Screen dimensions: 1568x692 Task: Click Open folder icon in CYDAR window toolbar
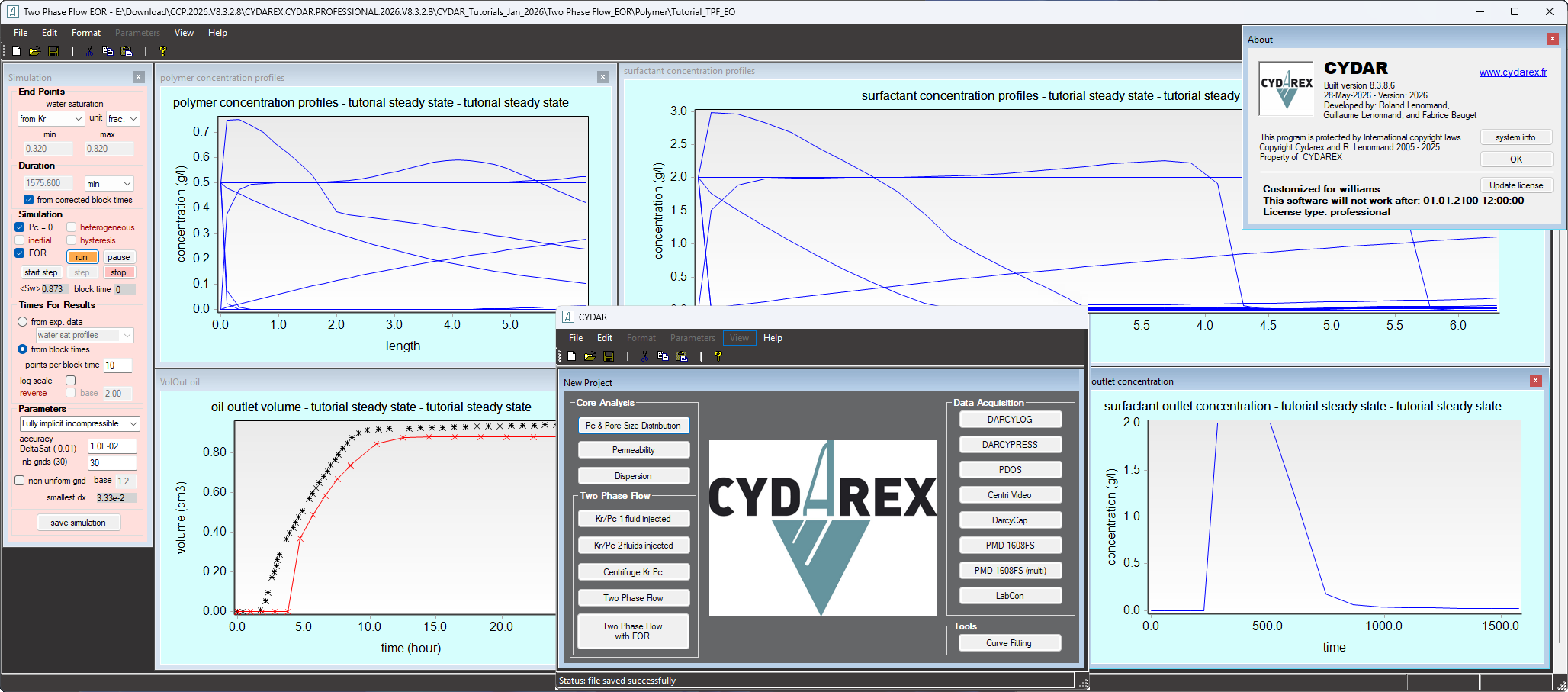pos(590,356)
